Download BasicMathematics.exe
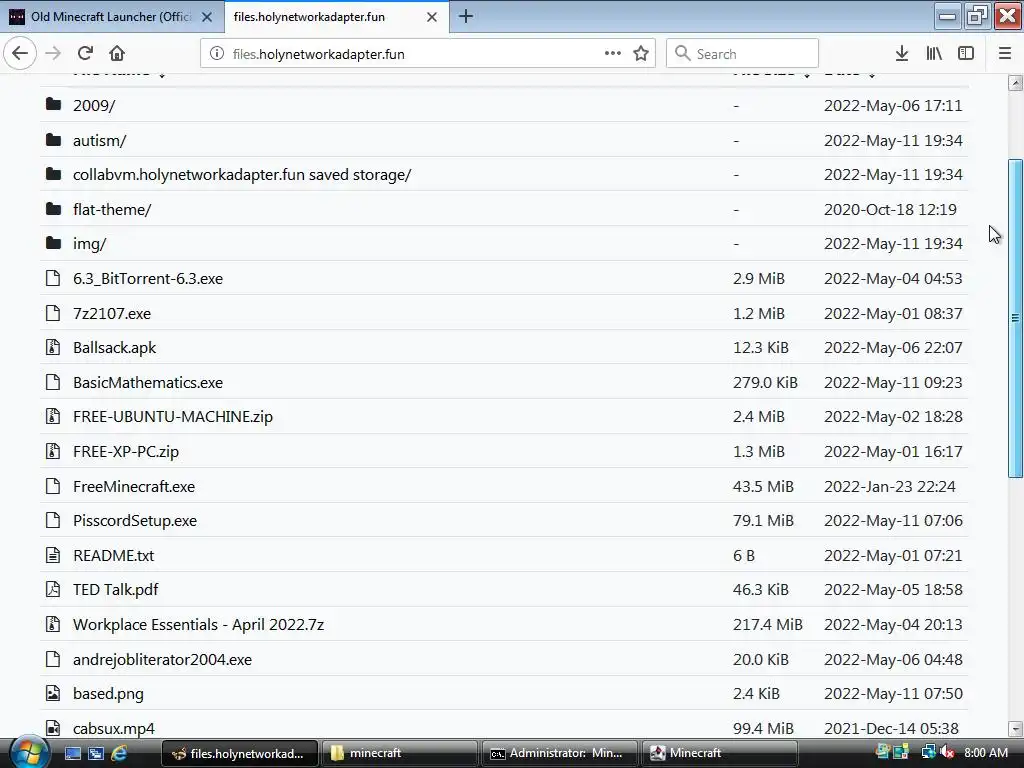Screen dimensions: 1024x768 point(148,383)
